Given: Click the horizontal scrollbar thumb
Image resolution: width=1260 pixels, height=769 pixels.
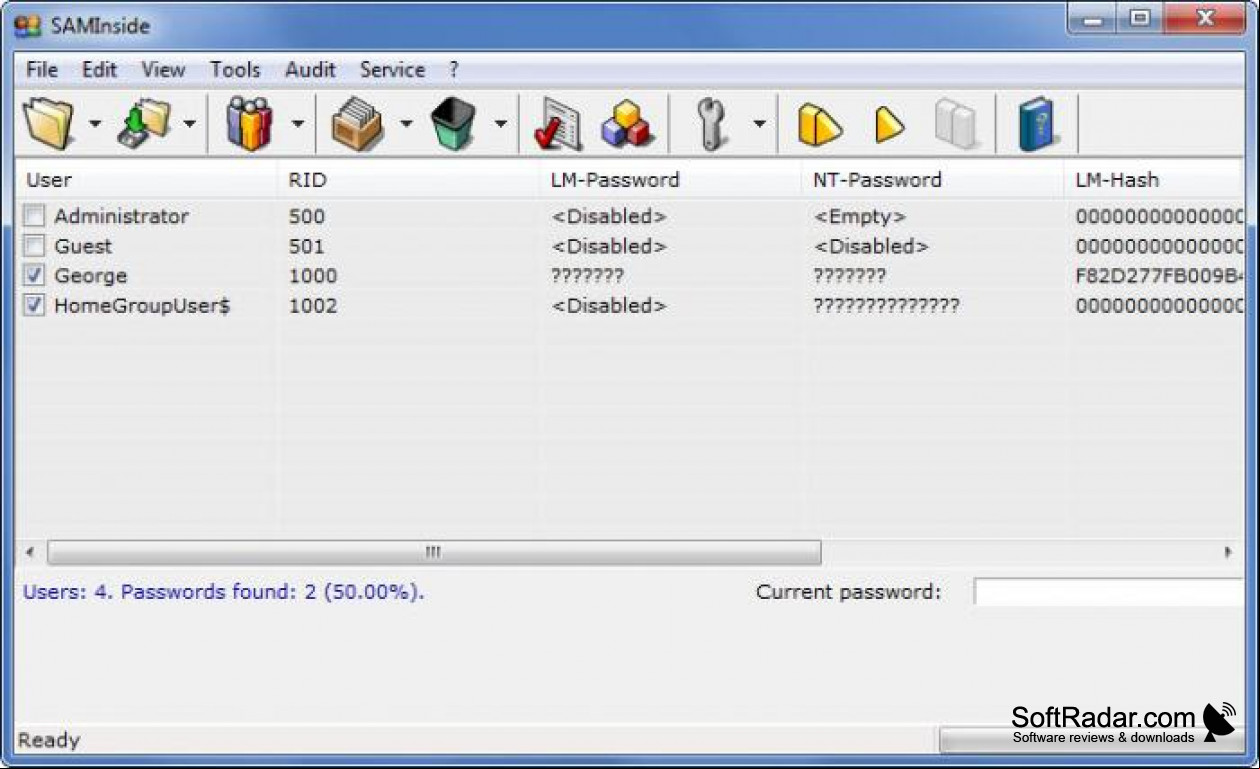Looking at the screenshot, I should coord(434,552).
